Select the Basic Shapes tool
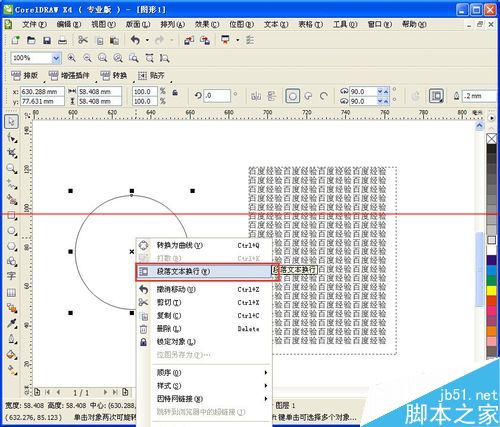Screen dimensions: 500x427 [12, 262]
